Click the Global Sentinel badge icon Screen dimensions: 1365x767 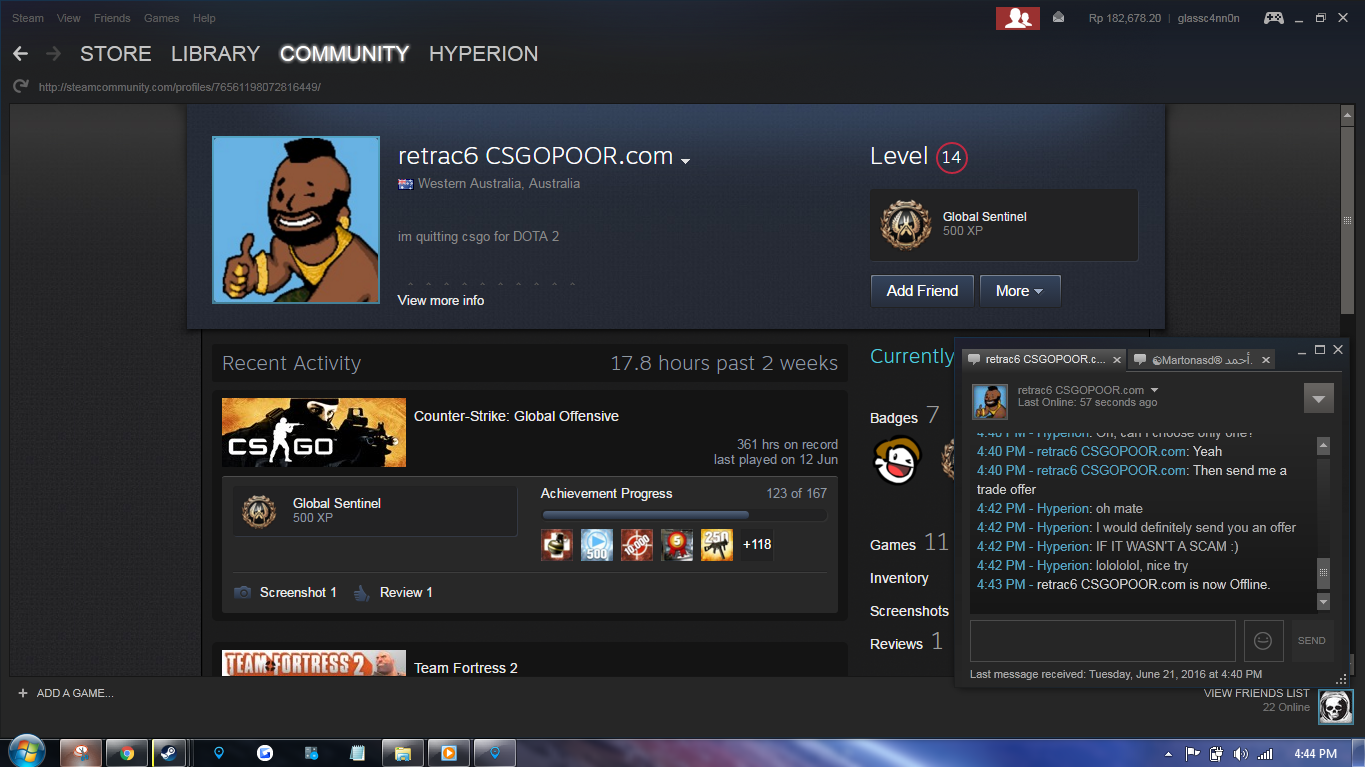(906, 225)
